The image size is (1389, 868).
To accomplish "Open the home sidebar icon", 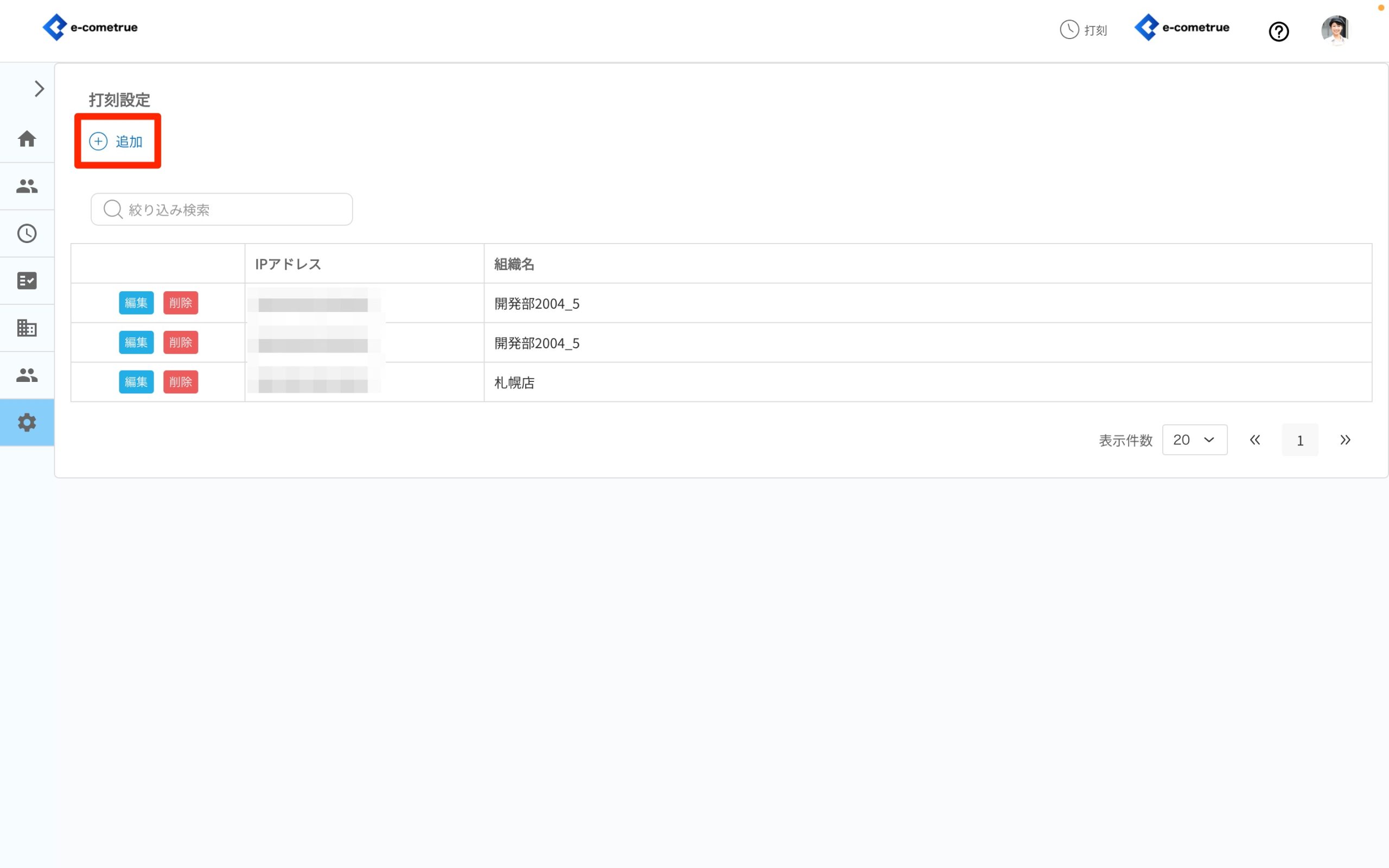I will point(27,139).
